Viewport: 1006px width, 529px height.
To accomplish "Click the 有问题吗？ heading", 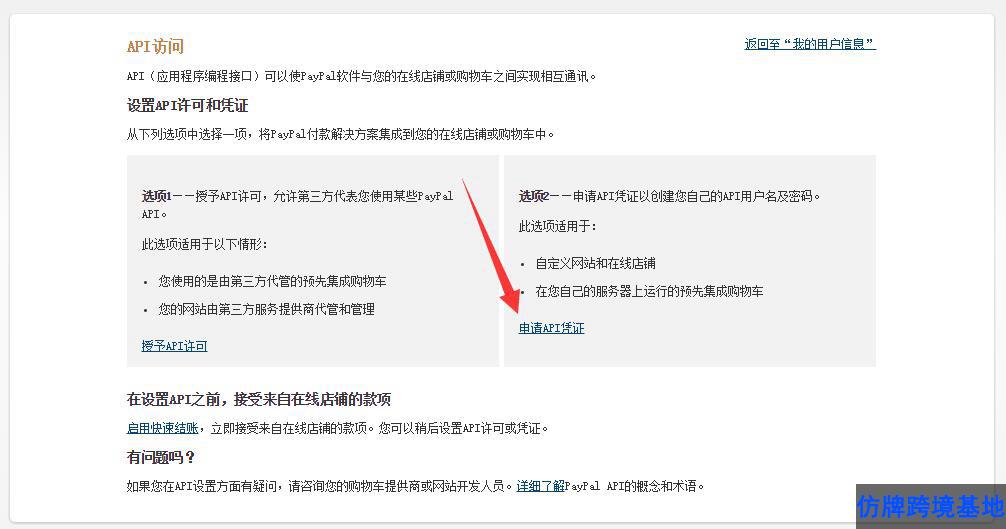I will click(x=160, y=457).
